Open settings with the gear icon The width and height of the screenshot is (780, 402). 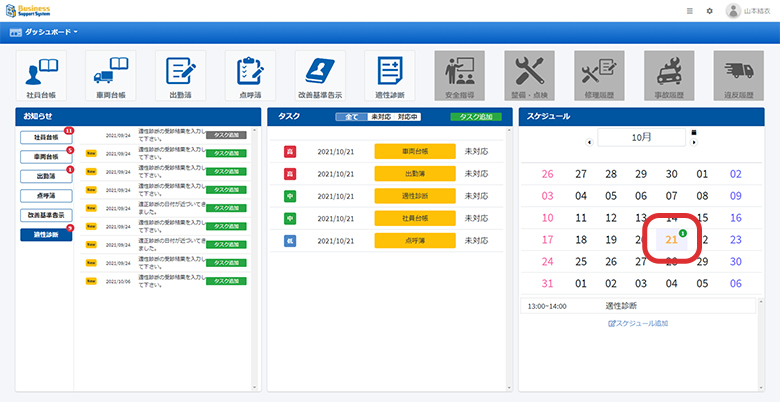710,11
